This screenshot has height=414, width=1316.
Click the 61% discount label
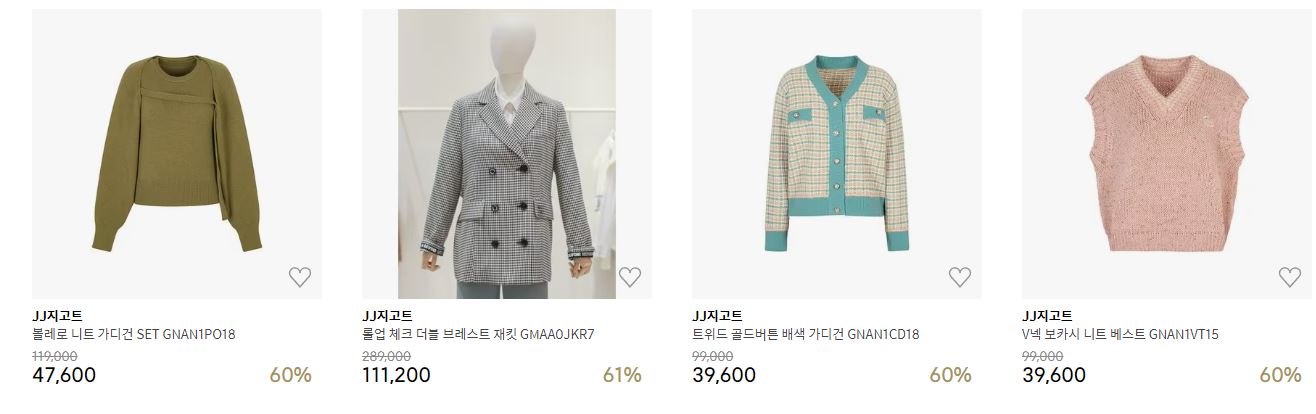pos(622,375)
